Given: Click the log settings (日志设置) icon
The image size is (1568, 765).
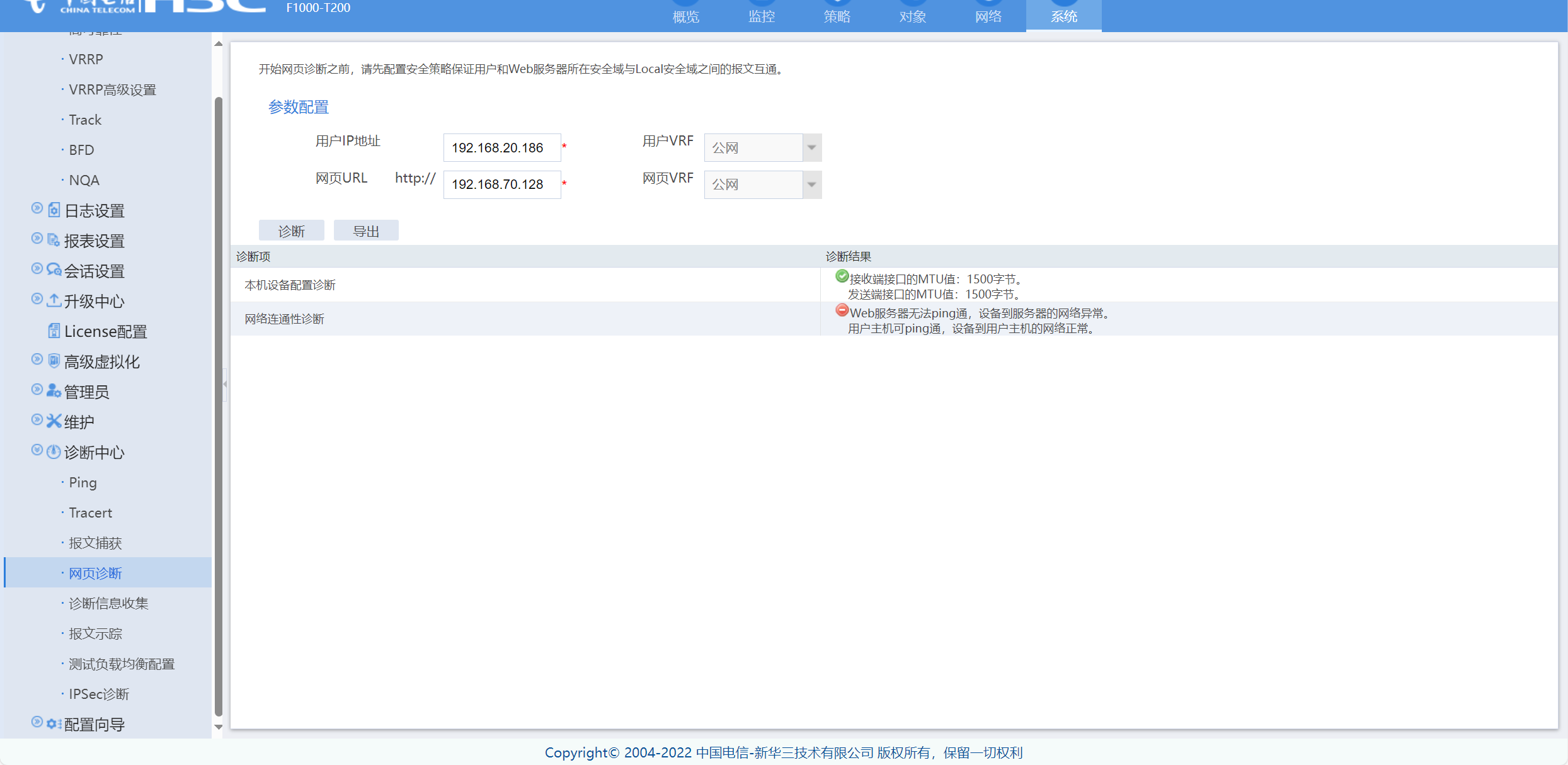Looking at the screenshot, I should [54, 210].
